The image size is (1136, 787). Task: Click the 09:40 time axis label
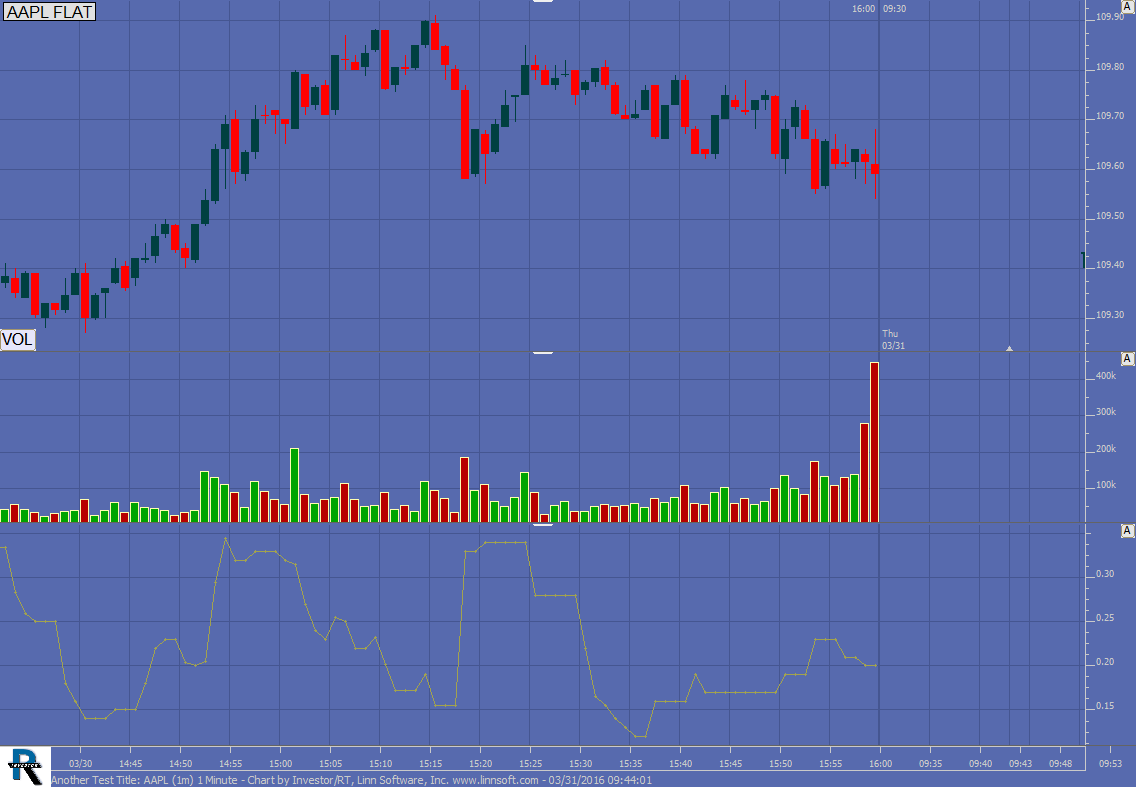(980, 764)
